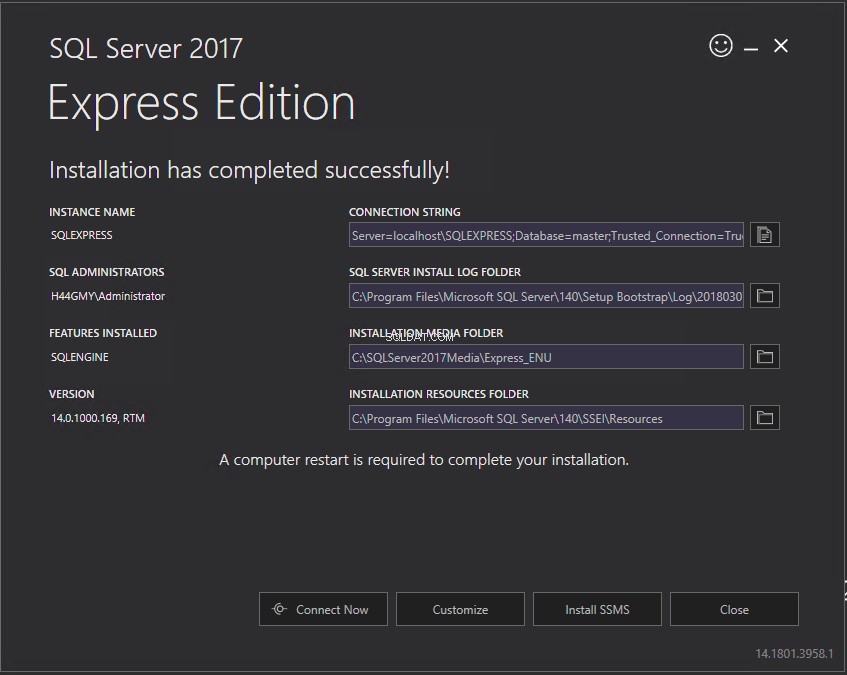Minimize the SQL Server installer window
847x675 pixels.
tap(751, 49)
